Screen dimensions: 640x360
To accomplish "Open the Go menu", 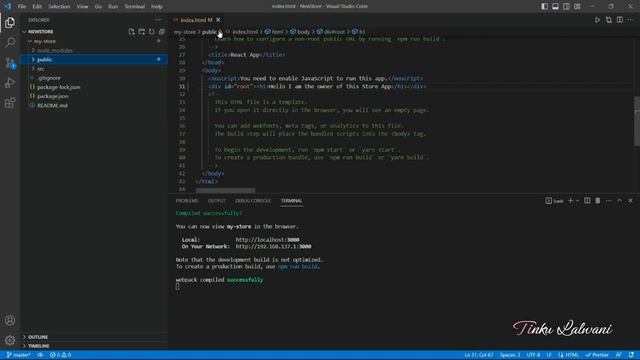I will [98, 7].
